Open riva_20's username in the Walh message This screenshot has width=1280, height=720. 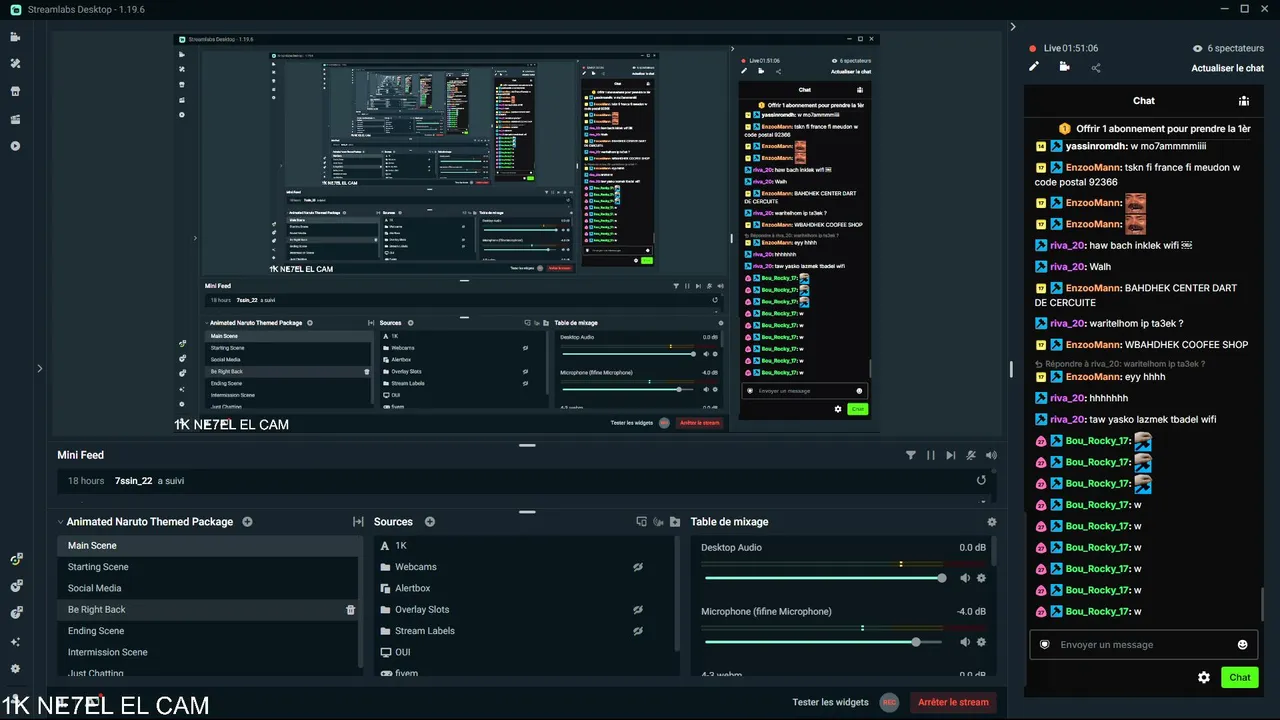[1067, 267]
